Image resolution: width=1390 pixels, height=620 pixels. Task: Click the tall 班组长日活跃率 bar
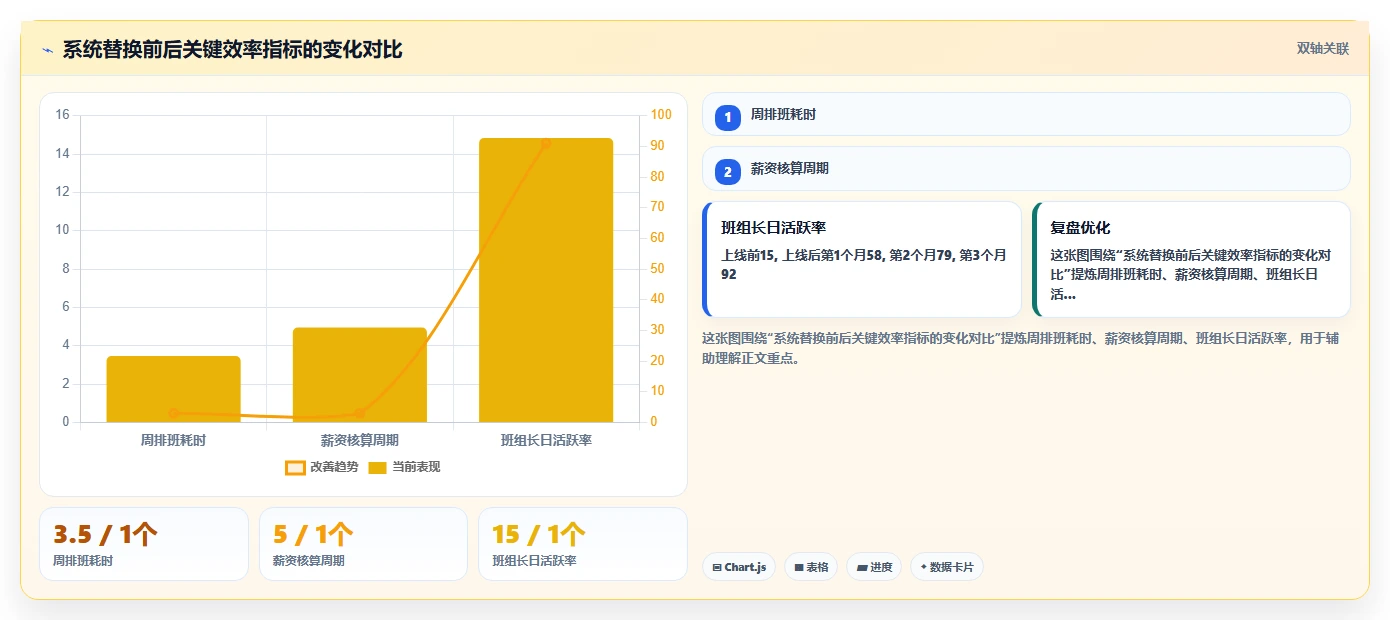pyautogui.click(x=546, y=280)
